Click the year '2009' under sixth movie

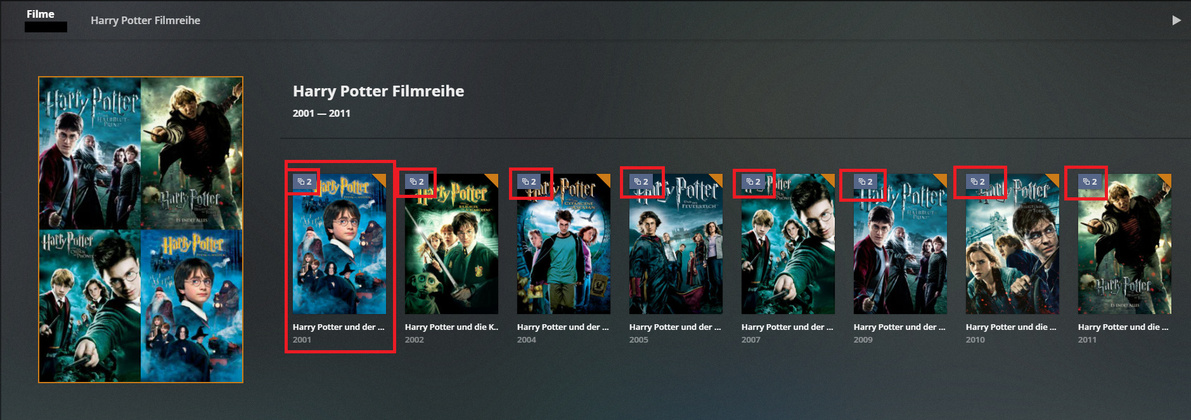pyautogui.click(x=863, y=340)
